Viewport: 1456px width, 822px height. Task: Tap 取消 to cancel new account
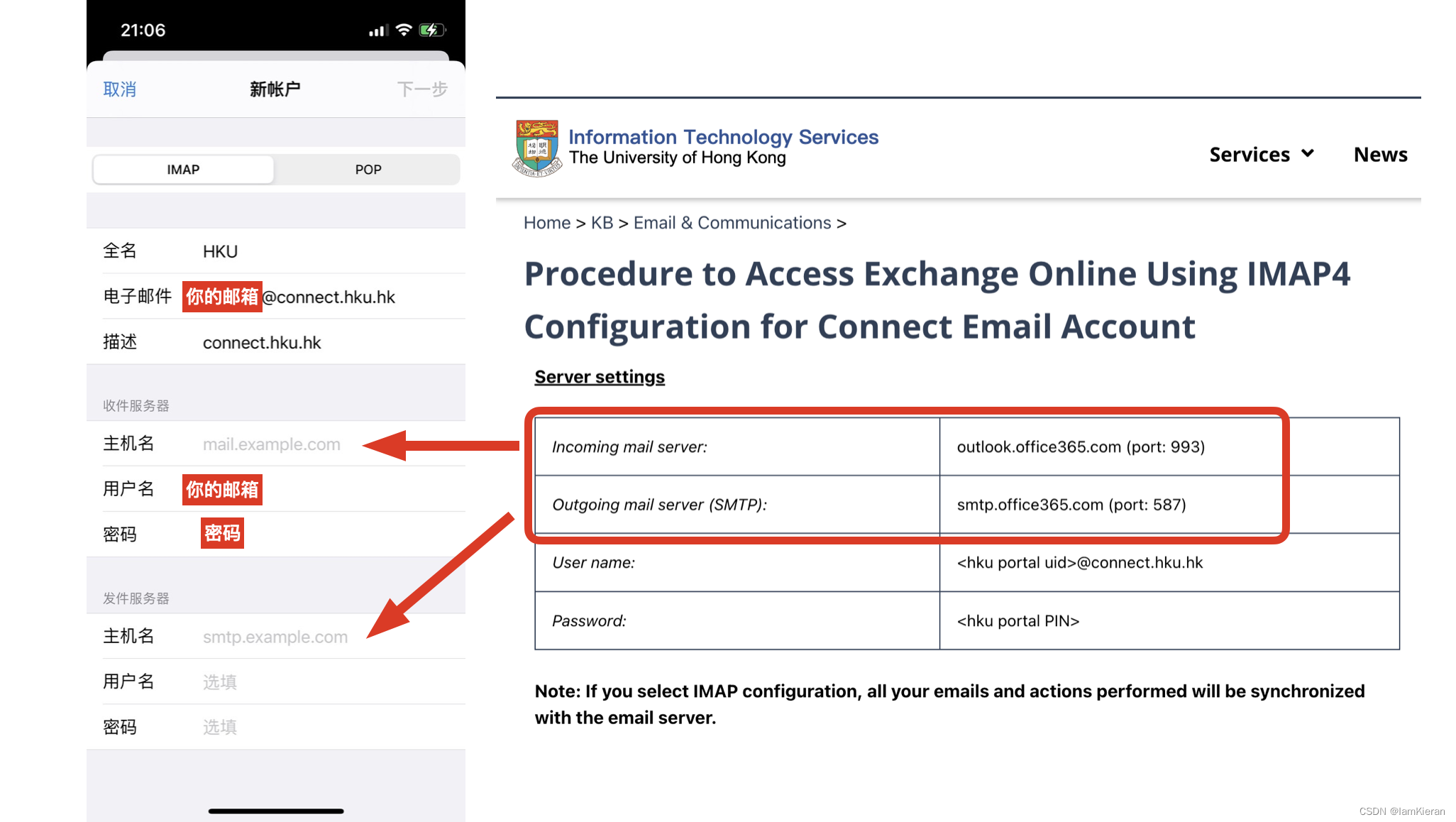click(x=119, y=89)
